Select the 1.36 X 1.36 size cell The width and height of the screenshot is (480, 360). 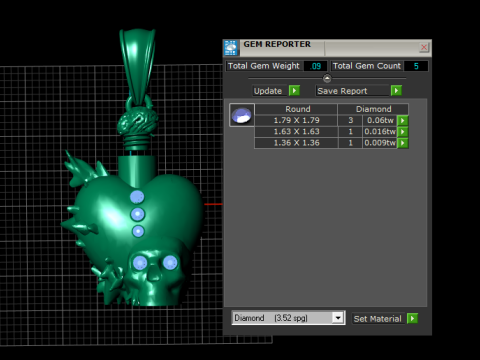296,143
